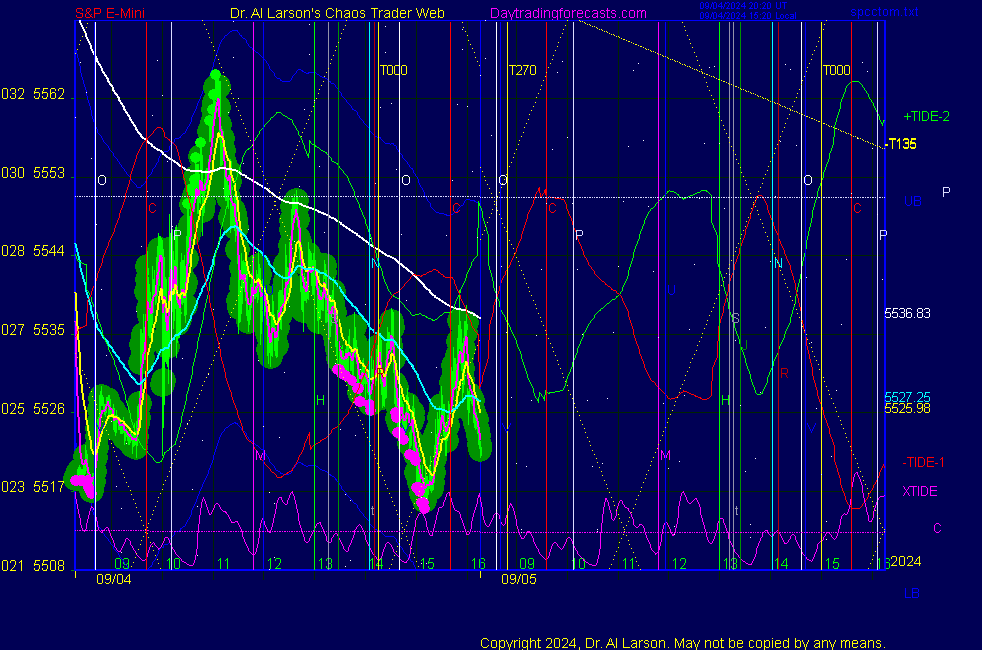Screen dimensions: 982x650
Task: Click the 15:20 Local timestamp
Action: pos(748,16)
